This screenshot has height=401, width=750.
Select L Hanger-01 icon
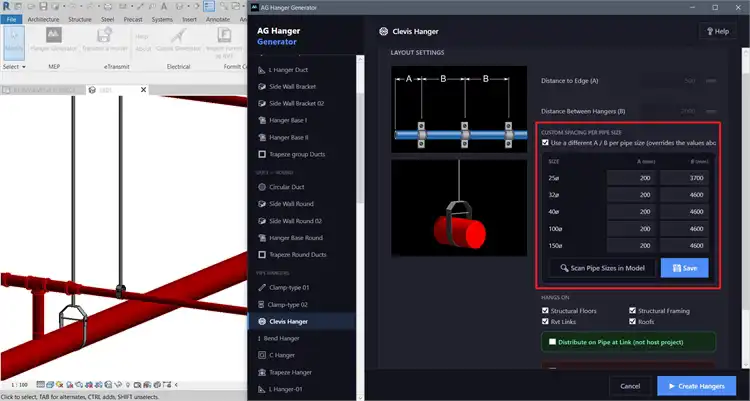point(262,389)
